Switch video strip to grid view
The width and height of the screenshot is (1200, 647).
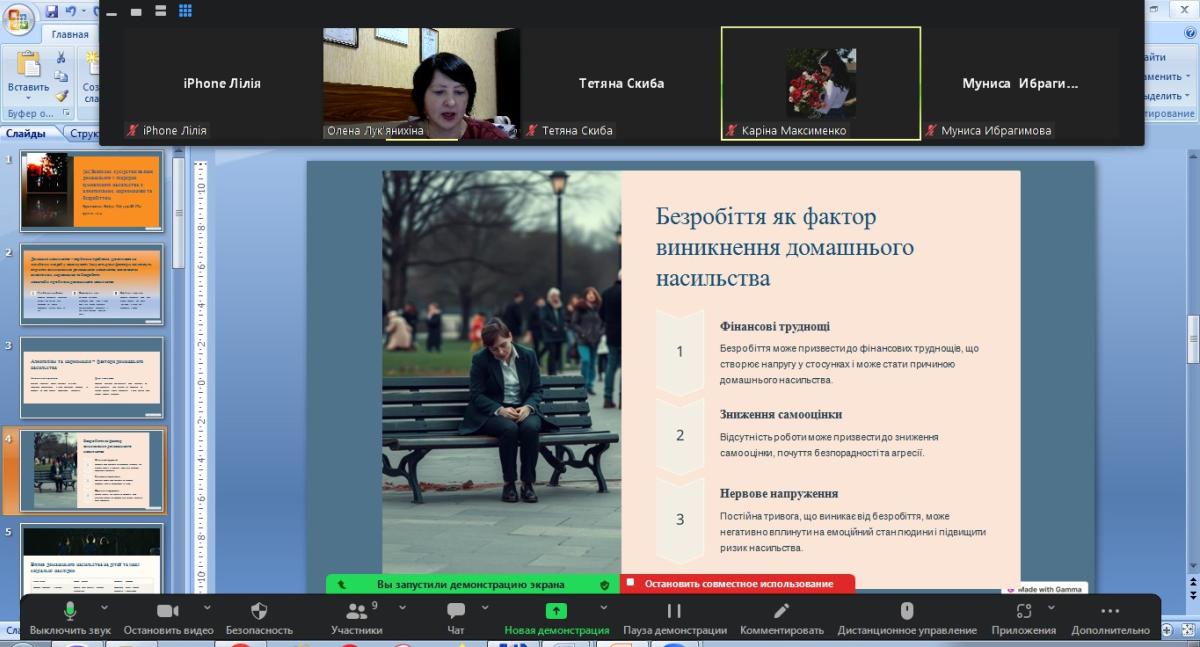[x=185, y=11]
